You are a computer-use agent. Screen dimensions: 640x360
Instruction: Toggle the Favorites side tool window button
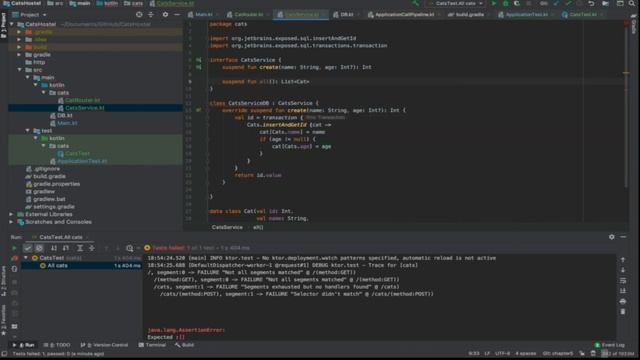coord(4,320)
